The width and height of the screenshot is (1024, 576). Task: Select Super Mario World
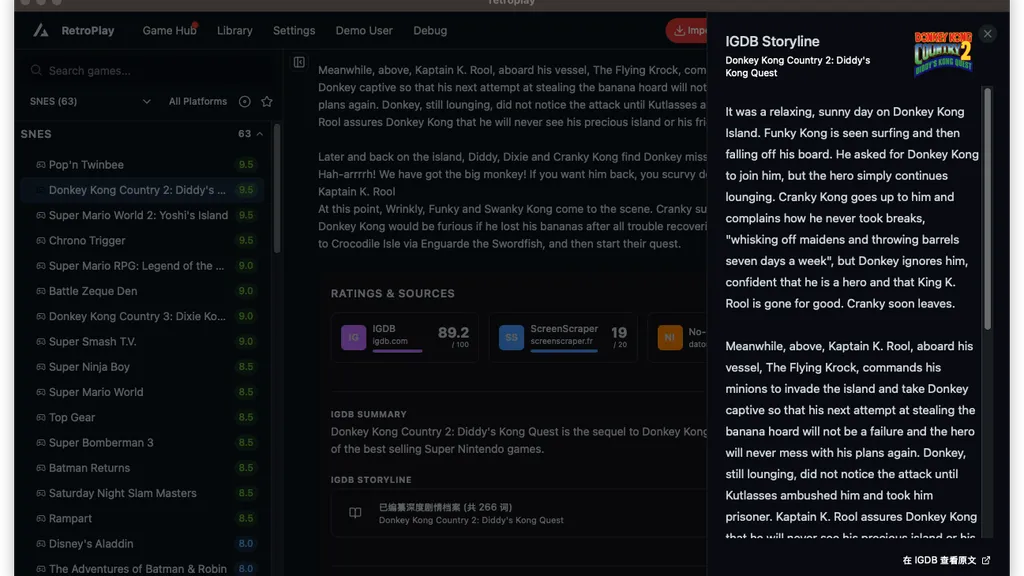pyautogui.click(x=142, y=392)
